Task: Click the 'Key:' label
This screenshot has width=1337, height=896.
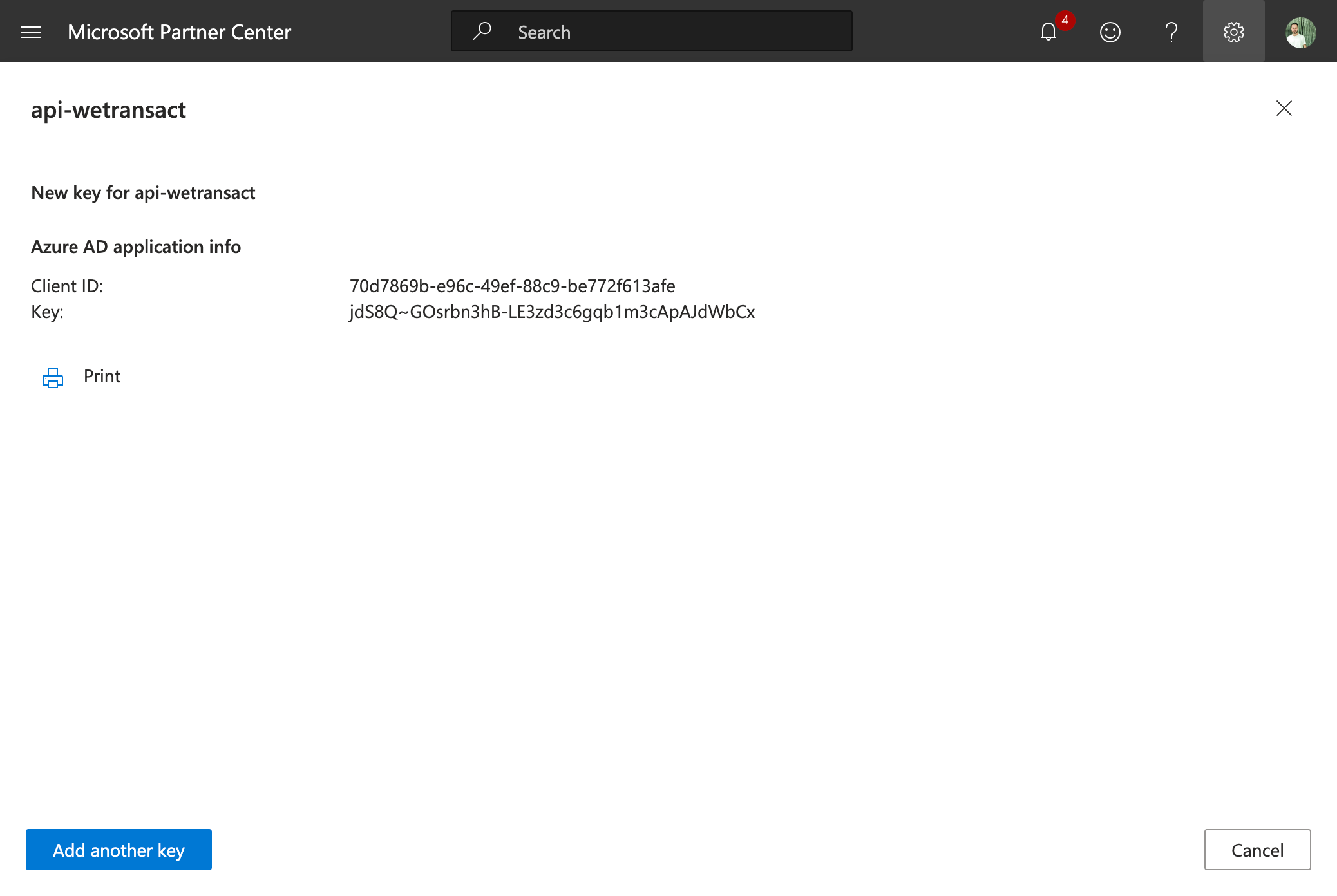Action: click(x=47, y=312)
